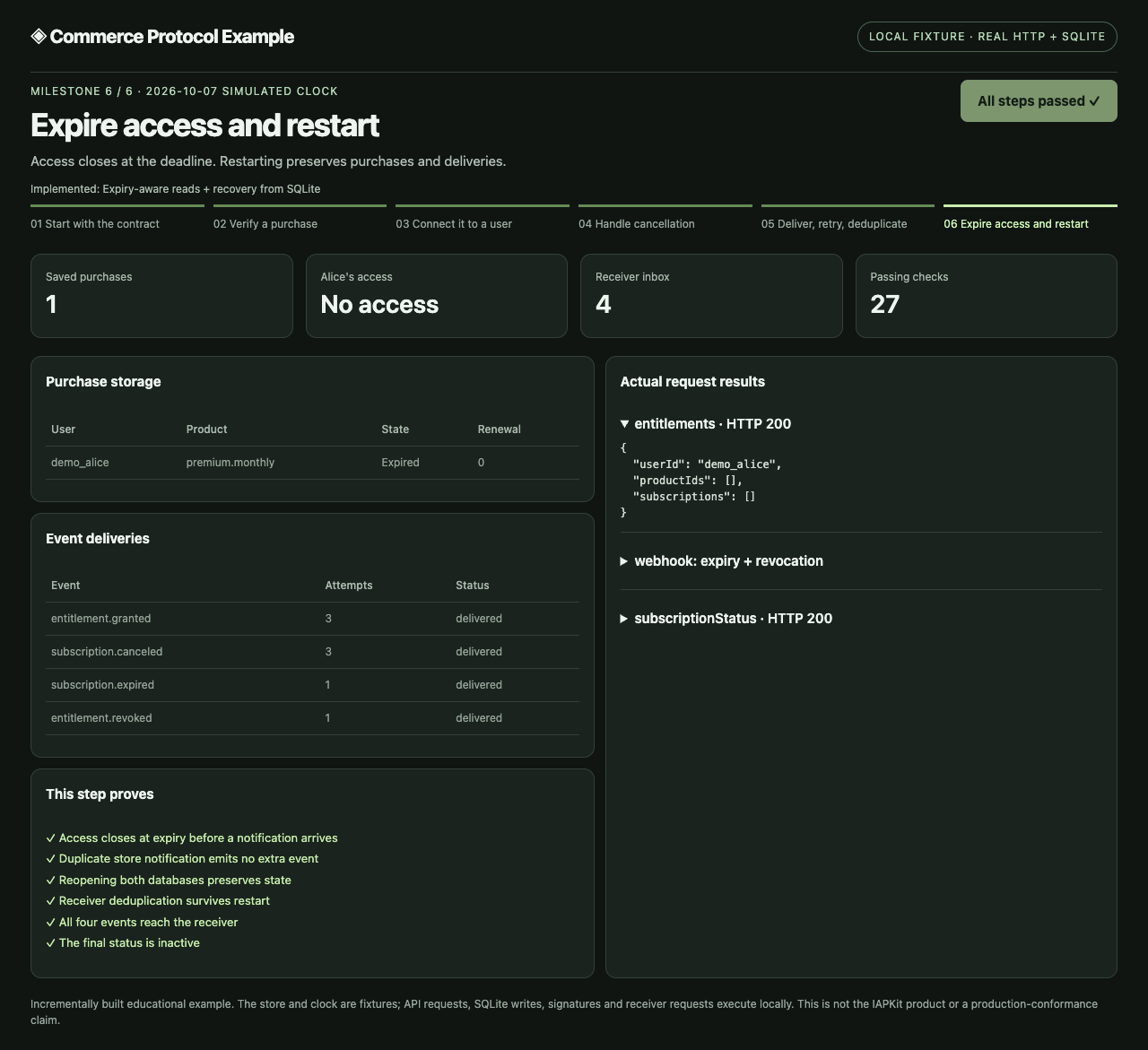Click the Event column header
This screenshot has width=1148, height=1050.
click(65, 585)
